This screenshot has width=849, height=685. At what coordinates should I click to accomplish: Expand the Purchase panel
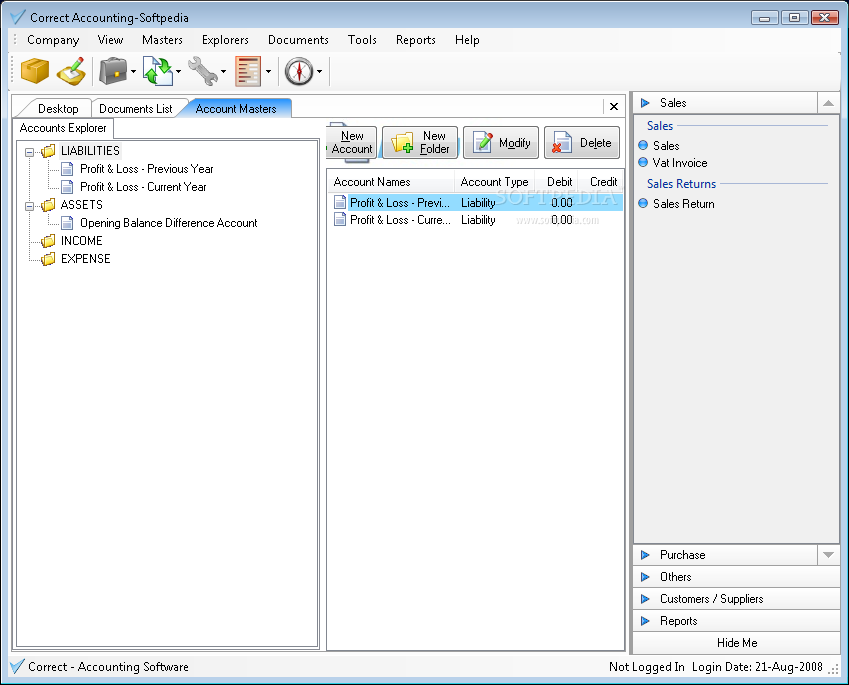coord(726,555)
